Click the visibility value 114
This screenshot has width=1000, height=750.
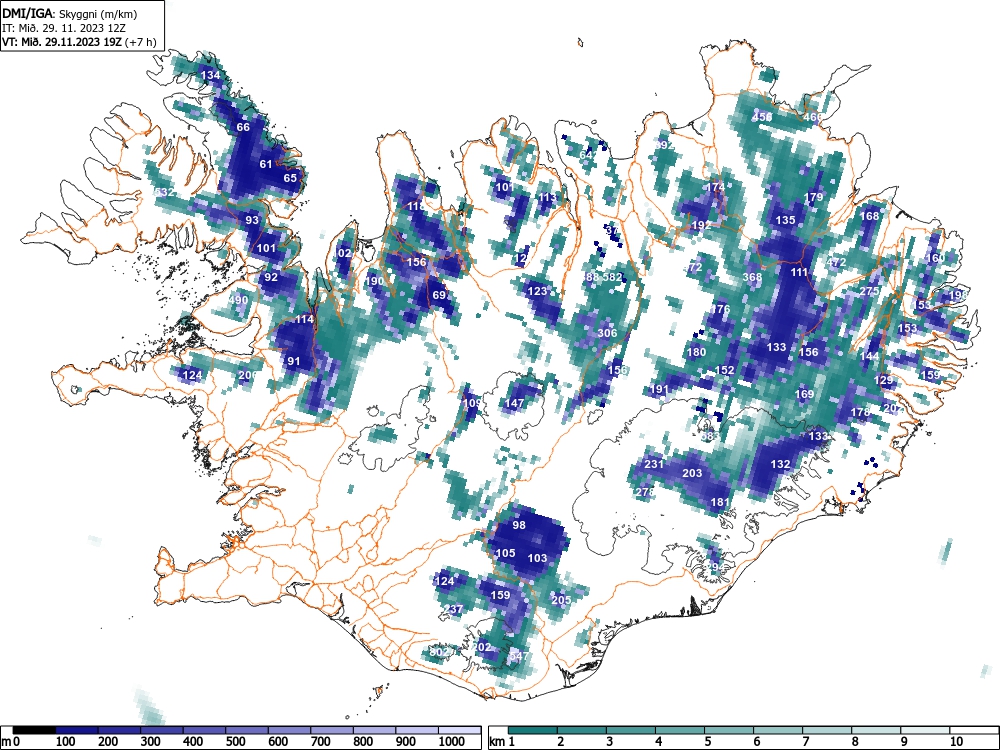(x=304, y=319)
